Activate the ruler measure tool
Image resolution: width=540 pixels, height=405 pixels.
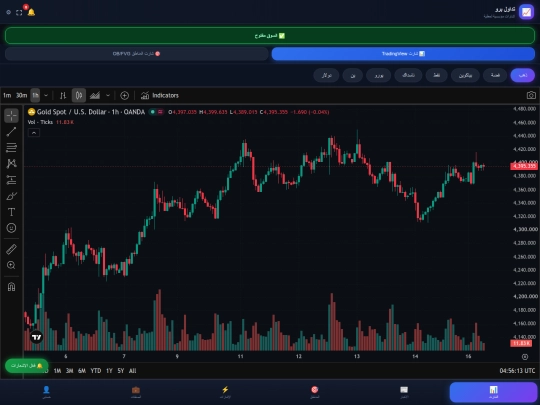[x=11, y=249]
